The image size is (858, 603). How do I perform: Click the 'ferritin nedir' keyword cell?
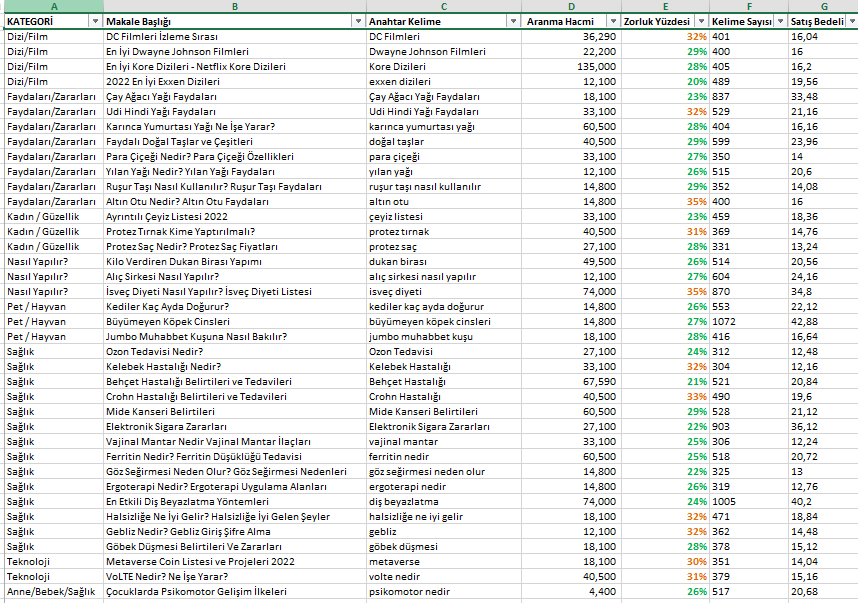tap(444, 456)
